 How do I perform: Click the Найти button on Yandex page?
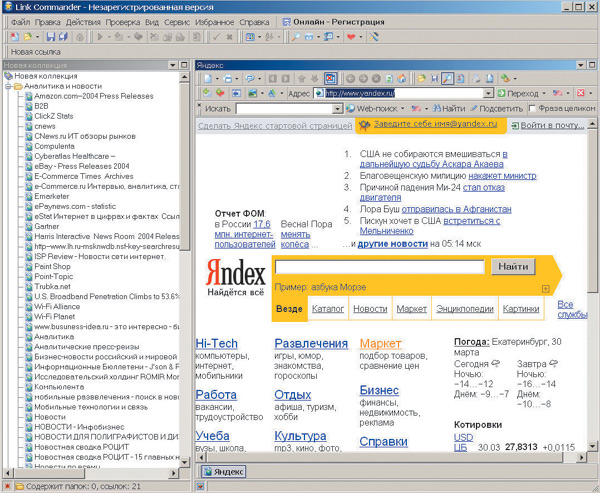coord(513,266)
